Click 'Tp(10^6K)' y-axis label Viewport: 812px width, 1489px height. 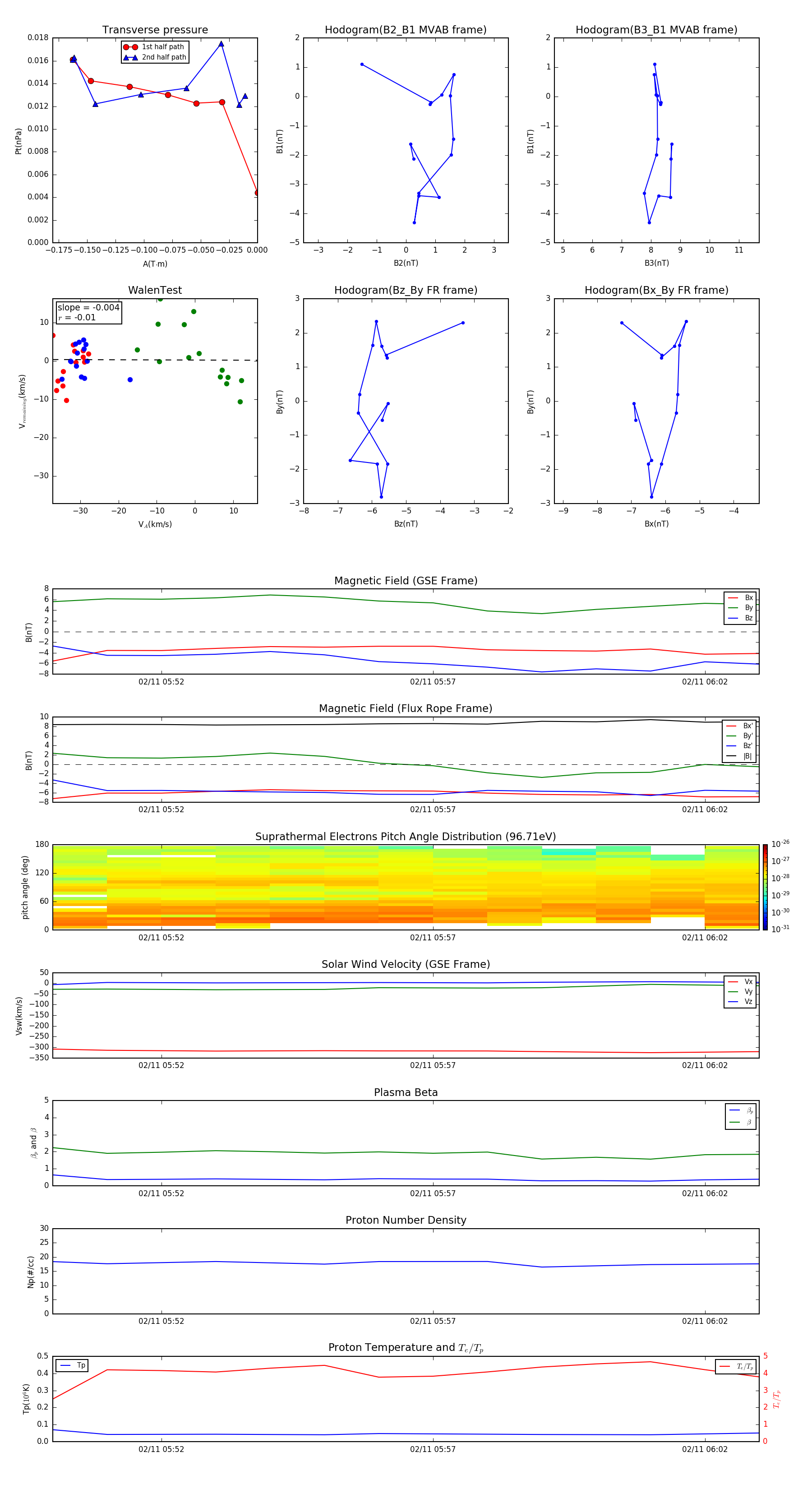coord(26,1399)
